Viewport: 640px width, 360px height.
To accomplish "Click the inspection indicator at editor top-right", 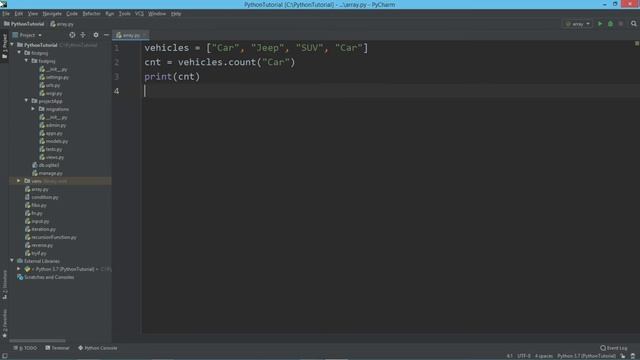I will click(x=636, y=43).
